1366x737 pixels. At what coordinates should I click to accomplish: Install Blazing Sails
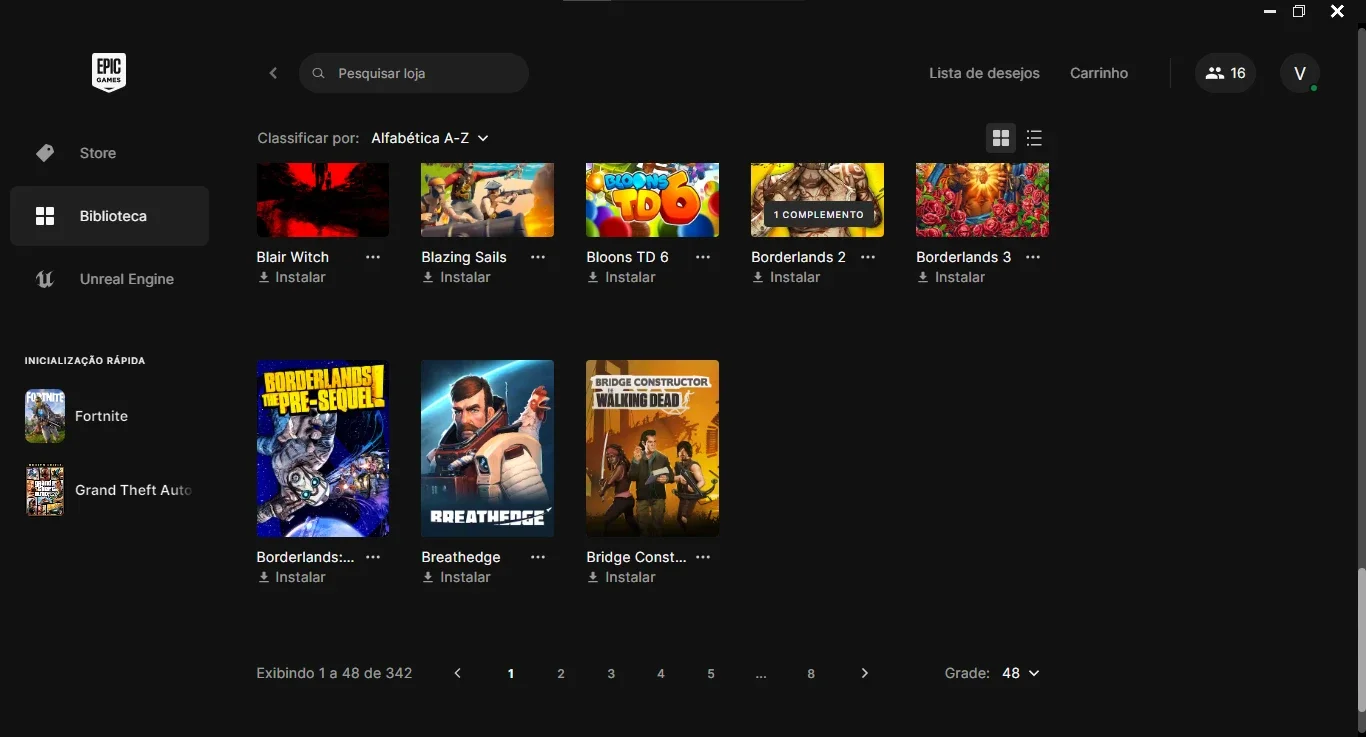457,277
